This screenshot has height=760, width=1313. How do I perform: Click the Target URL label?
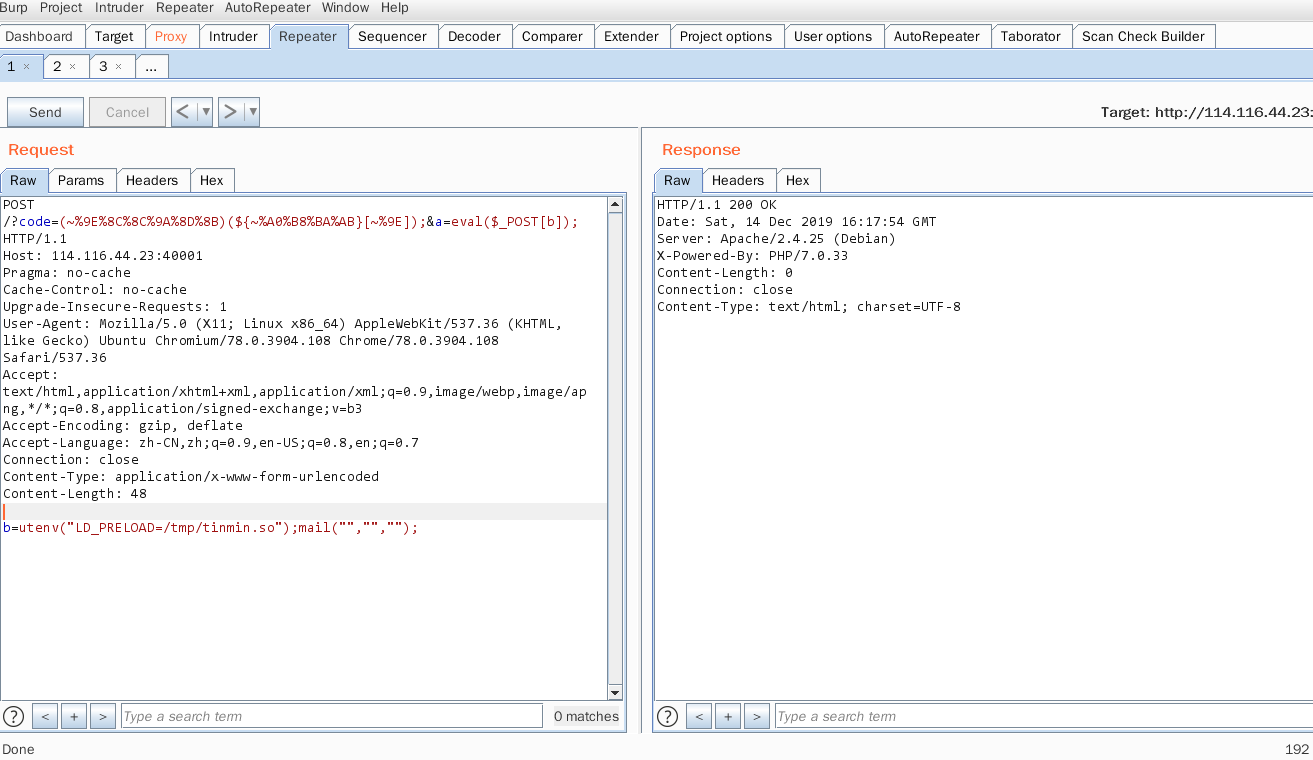1207,112
